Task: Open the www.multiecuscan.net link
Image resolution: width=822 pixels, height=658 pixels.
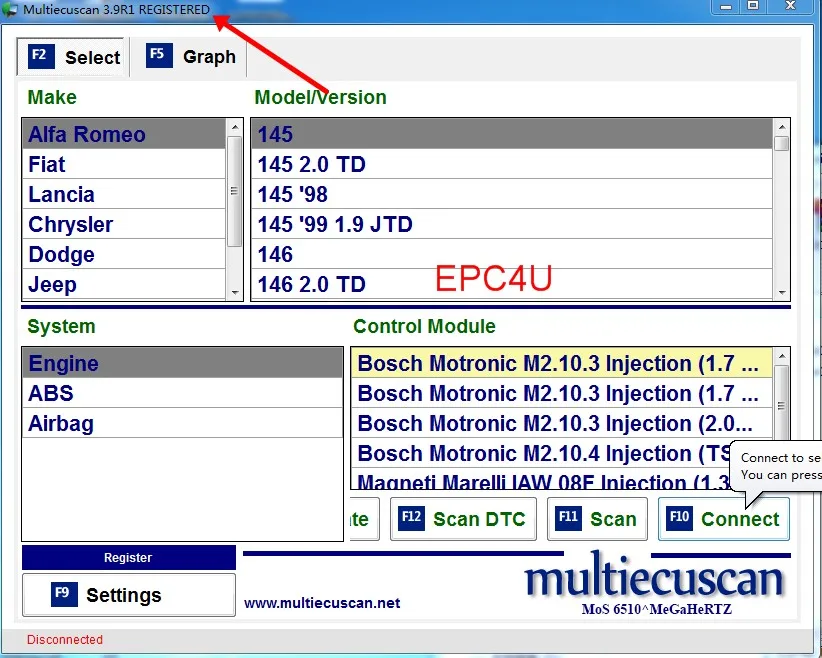Action: pos(322,603)
